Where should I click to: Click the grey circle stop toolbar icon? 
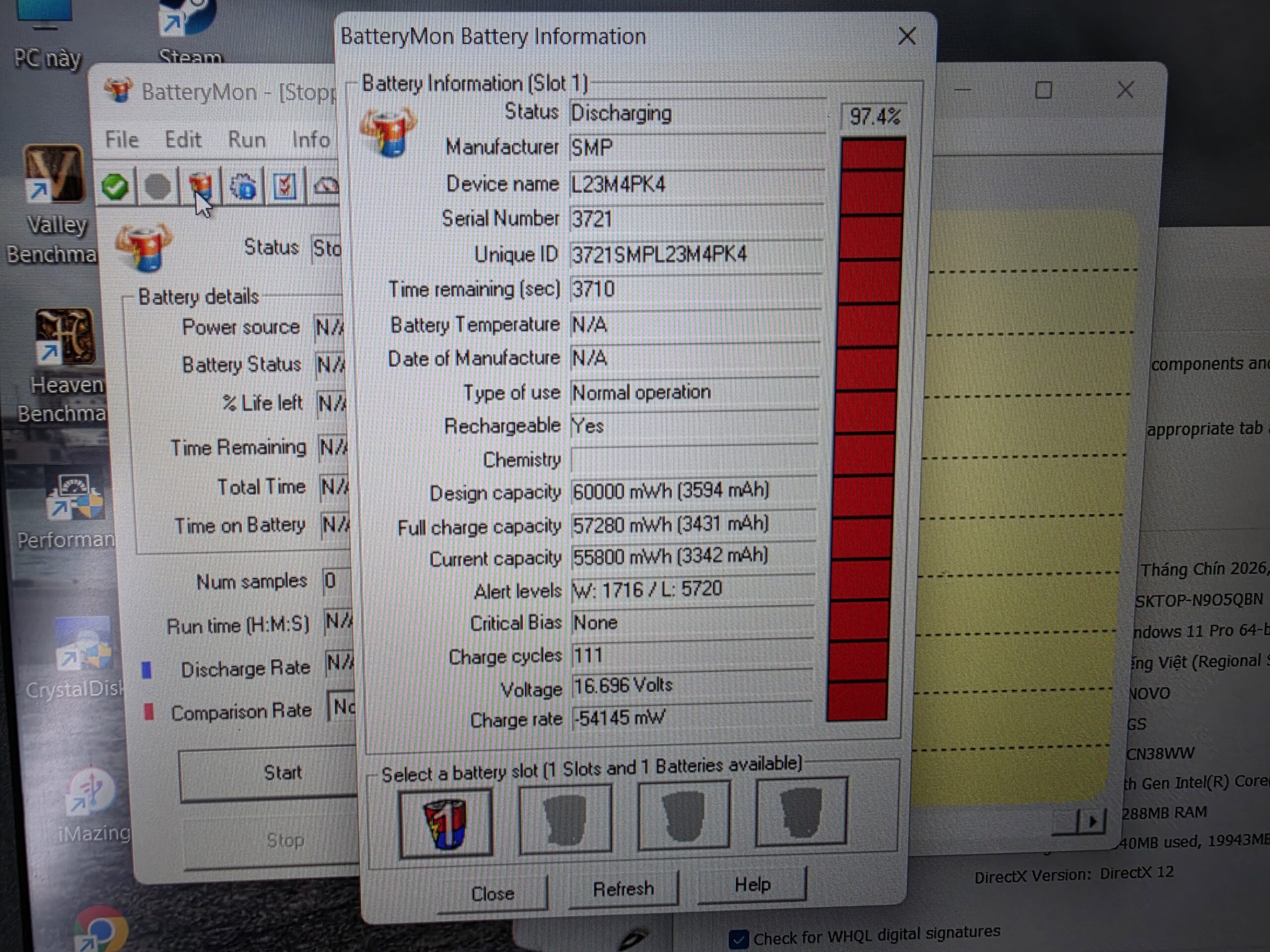click(157, 186)
